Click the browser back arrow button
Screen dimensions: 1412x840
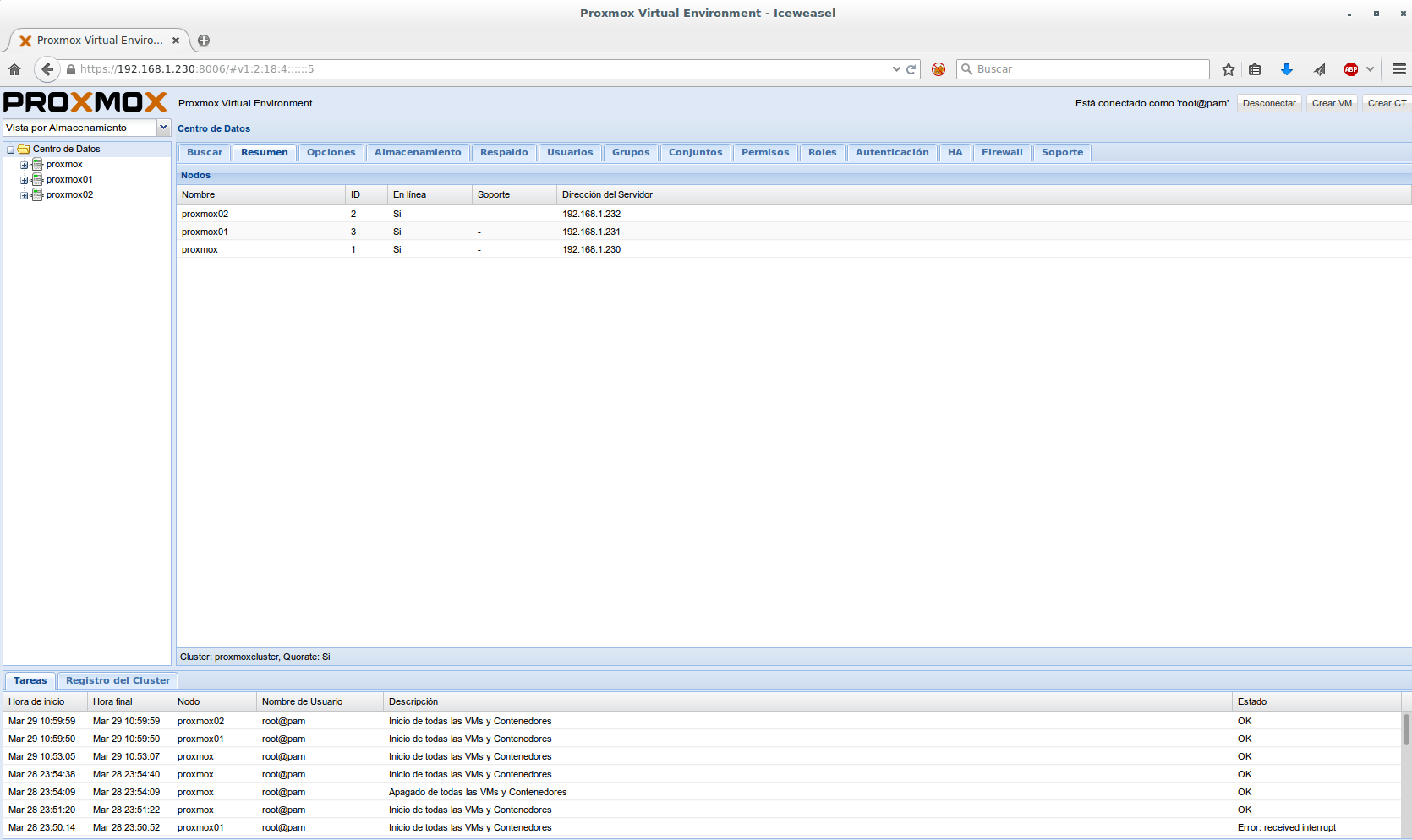point(47,69)
